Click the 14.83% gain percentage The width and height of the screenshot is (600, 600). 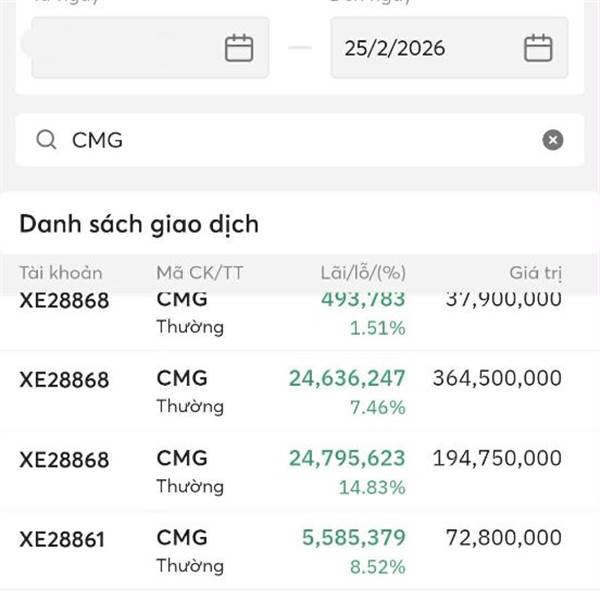[x=377, y=488]
